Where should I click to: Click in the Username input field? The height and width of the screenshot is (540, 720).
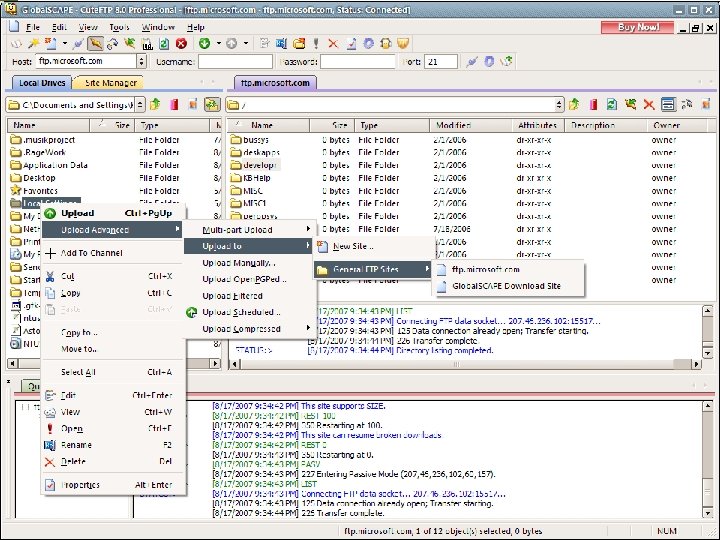click(235, 62)
